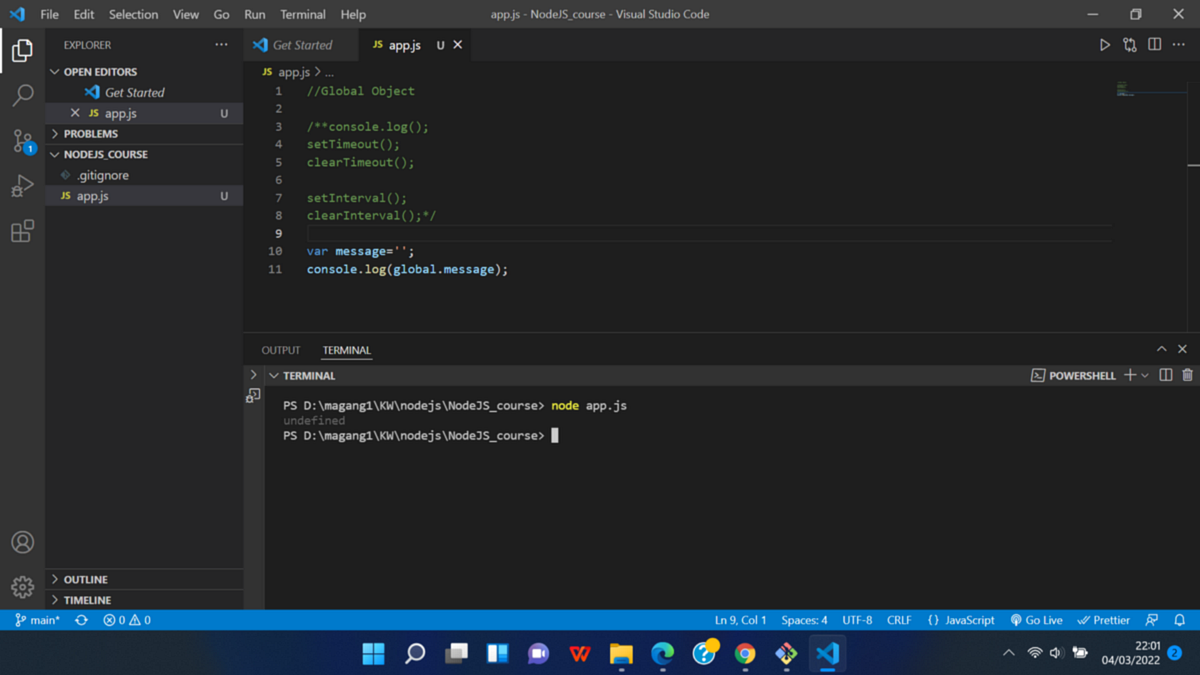
Task: Click the Search icon in activity bar
Action: pos(22,95)
